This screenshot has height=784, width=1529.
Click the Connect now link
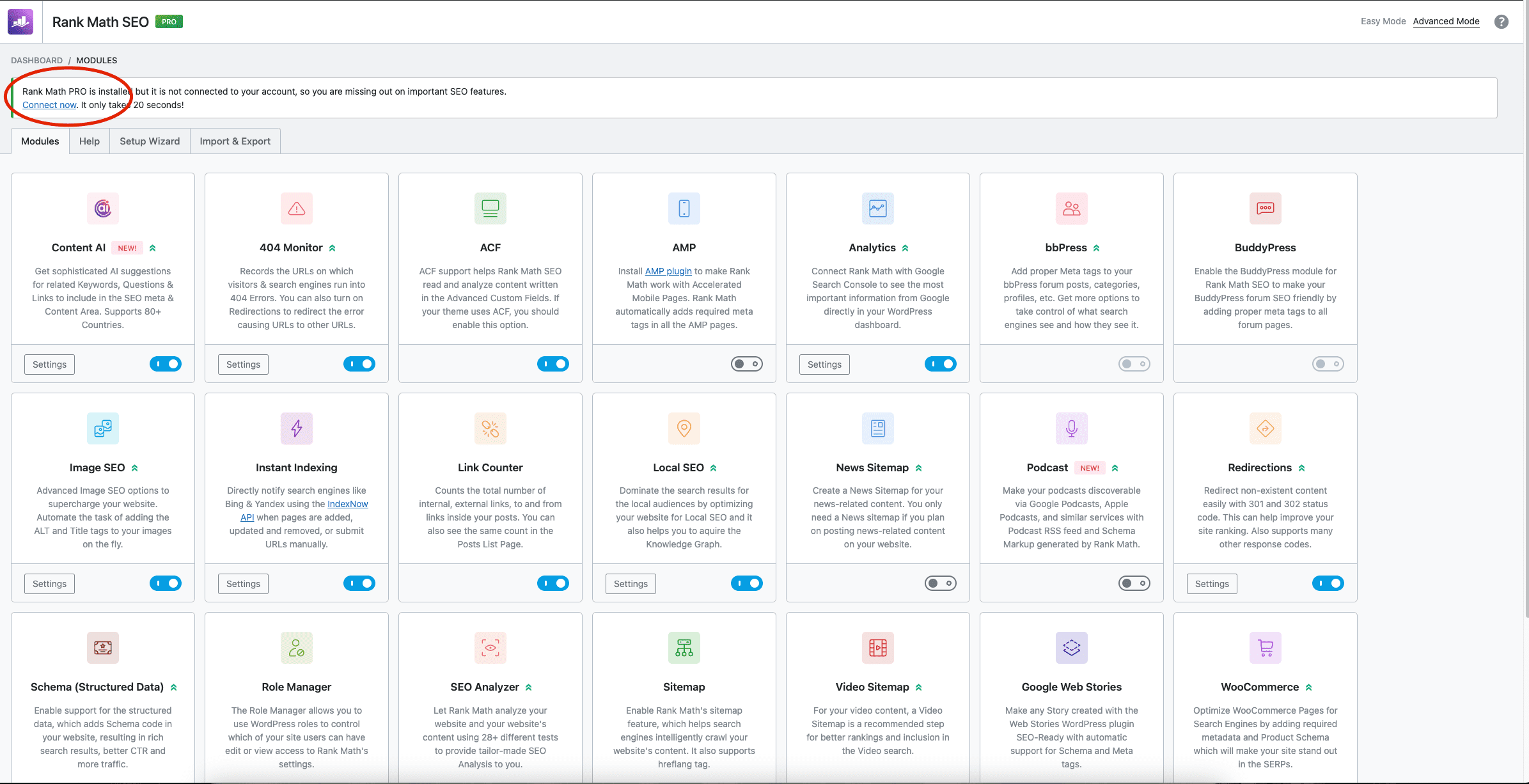pyautogui.click(x=49, y=105)
